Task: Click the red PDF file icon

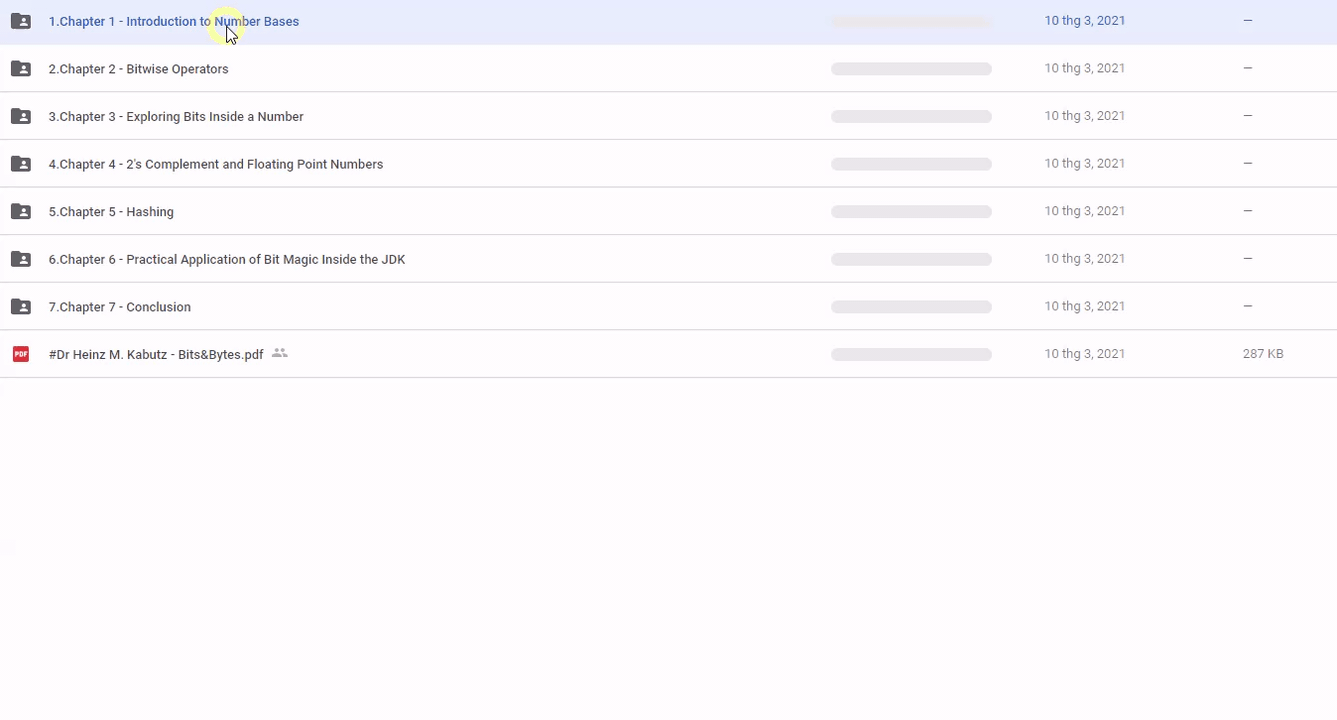Action: (20, 354)
